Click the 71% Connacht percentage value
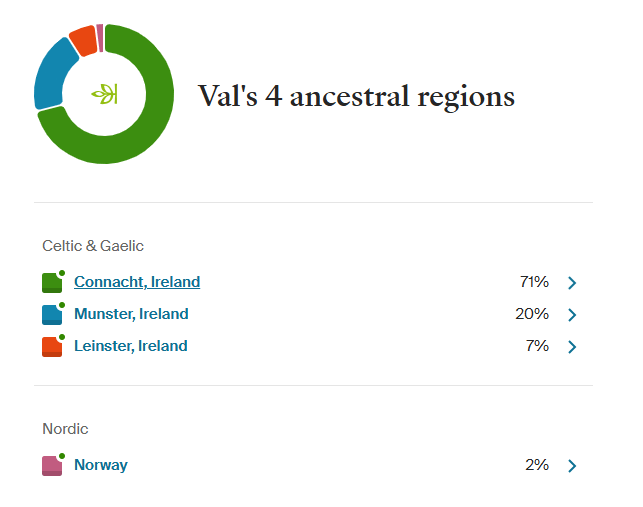Viewport: 643px width, 507px height. [x=534, y=282]
